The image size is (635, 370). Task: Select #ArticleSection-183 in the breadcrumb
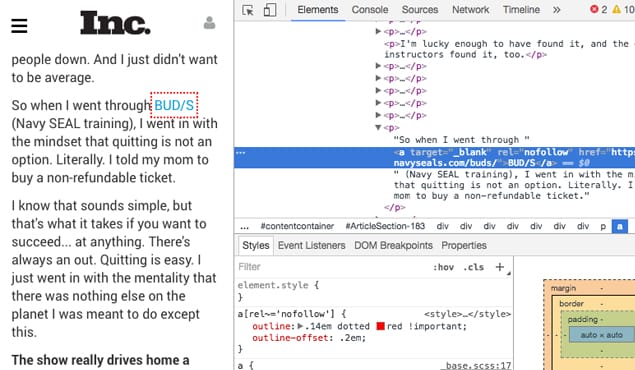pyautogui.click(x=385, y=226)
